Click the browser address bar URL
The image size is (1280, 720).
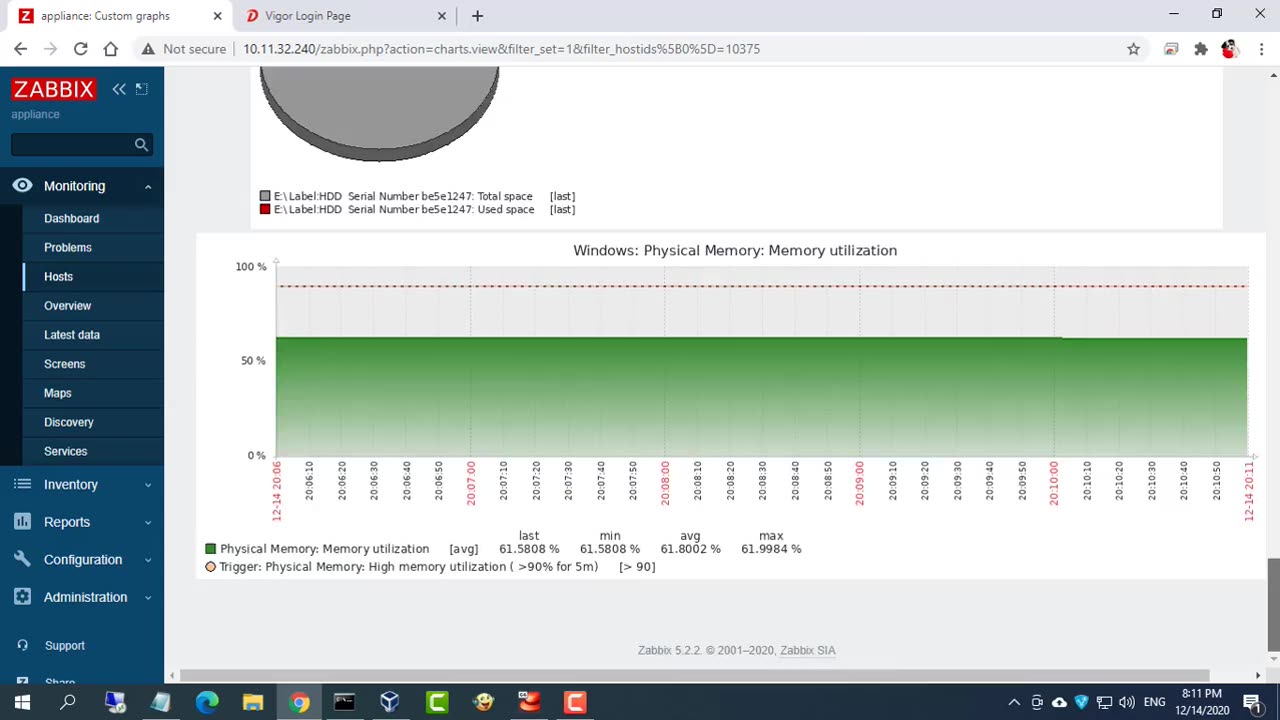click(x=501, y=49)
